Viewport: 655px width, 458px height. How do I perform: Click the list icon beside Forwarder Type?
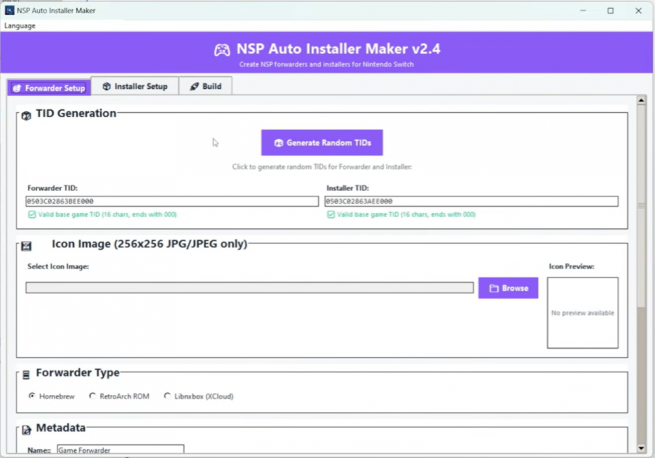[26, 375]
